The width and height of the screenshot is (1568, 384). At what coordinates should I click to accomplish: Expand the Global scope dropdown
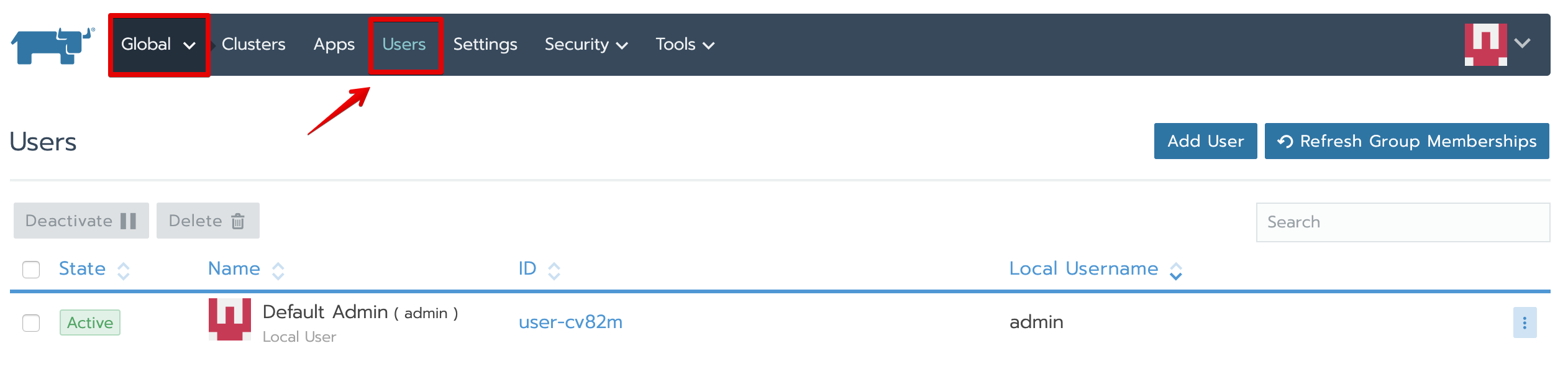click(x=158, y=45)
